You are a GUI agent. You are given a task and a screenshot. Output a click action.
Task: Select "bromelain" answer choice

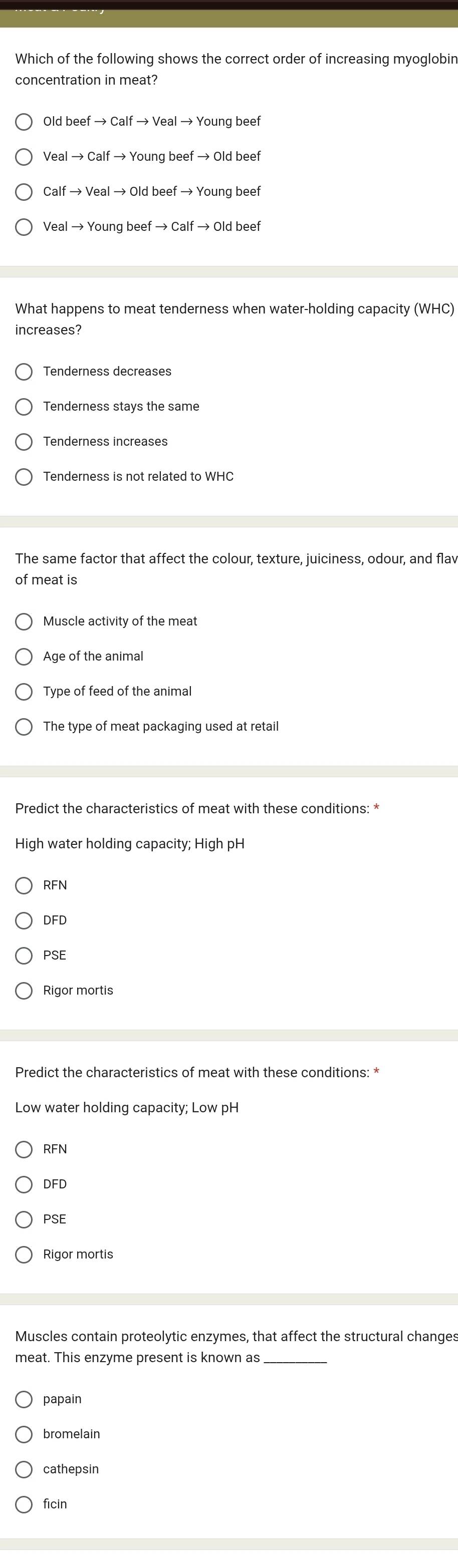[x=25, y=1434]
